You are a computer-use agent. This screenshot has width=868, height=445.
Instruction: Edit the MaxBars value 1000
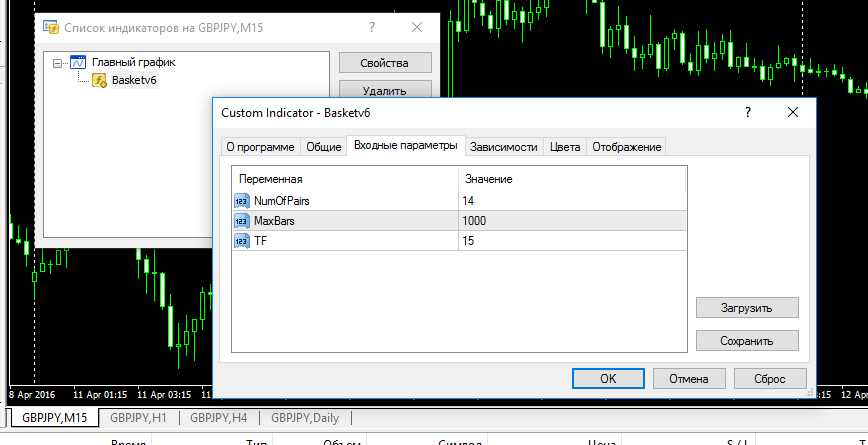(x=572, y=221)
